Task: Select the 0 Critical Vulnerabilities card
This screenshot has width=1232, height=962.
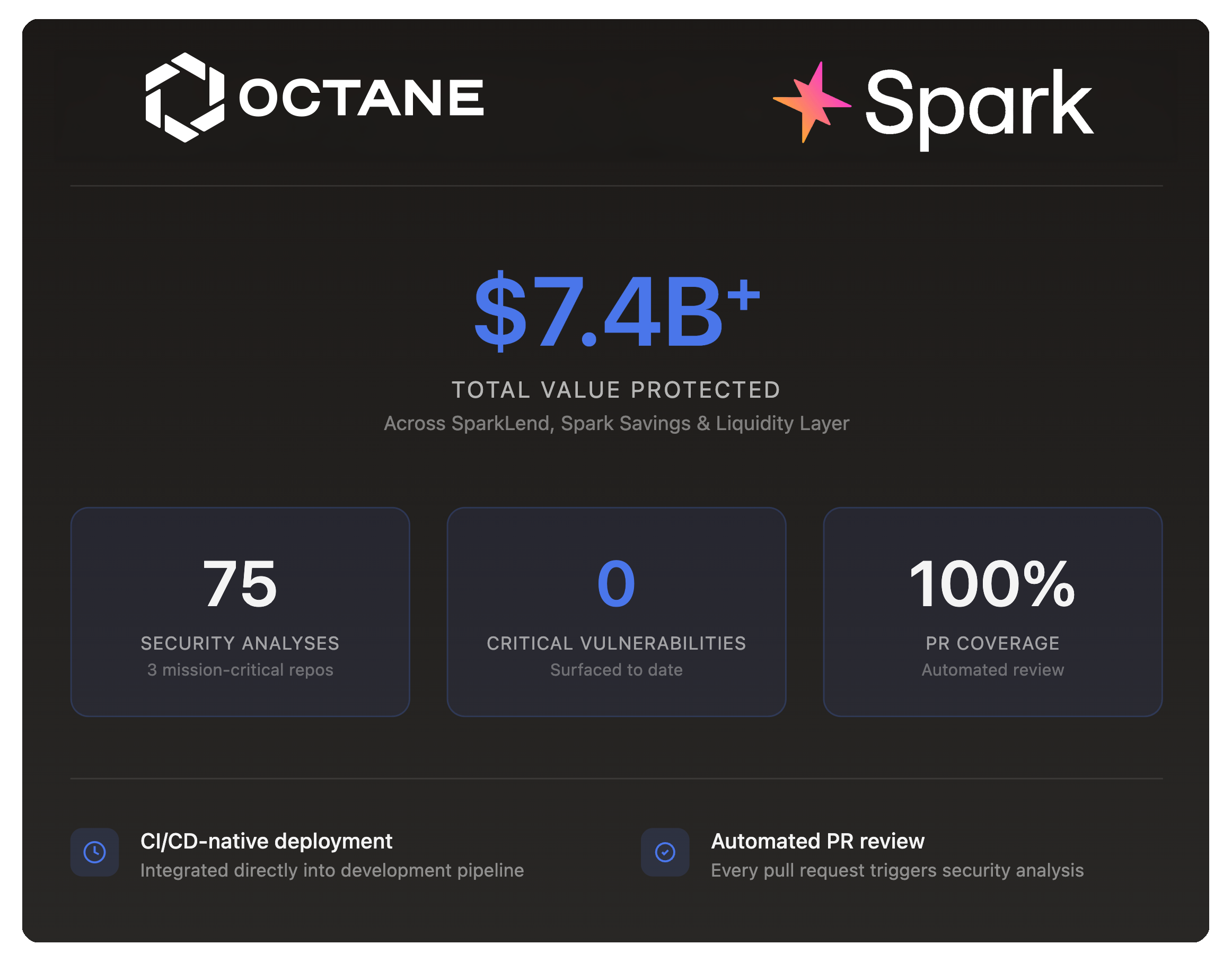Action: point(616,612)
